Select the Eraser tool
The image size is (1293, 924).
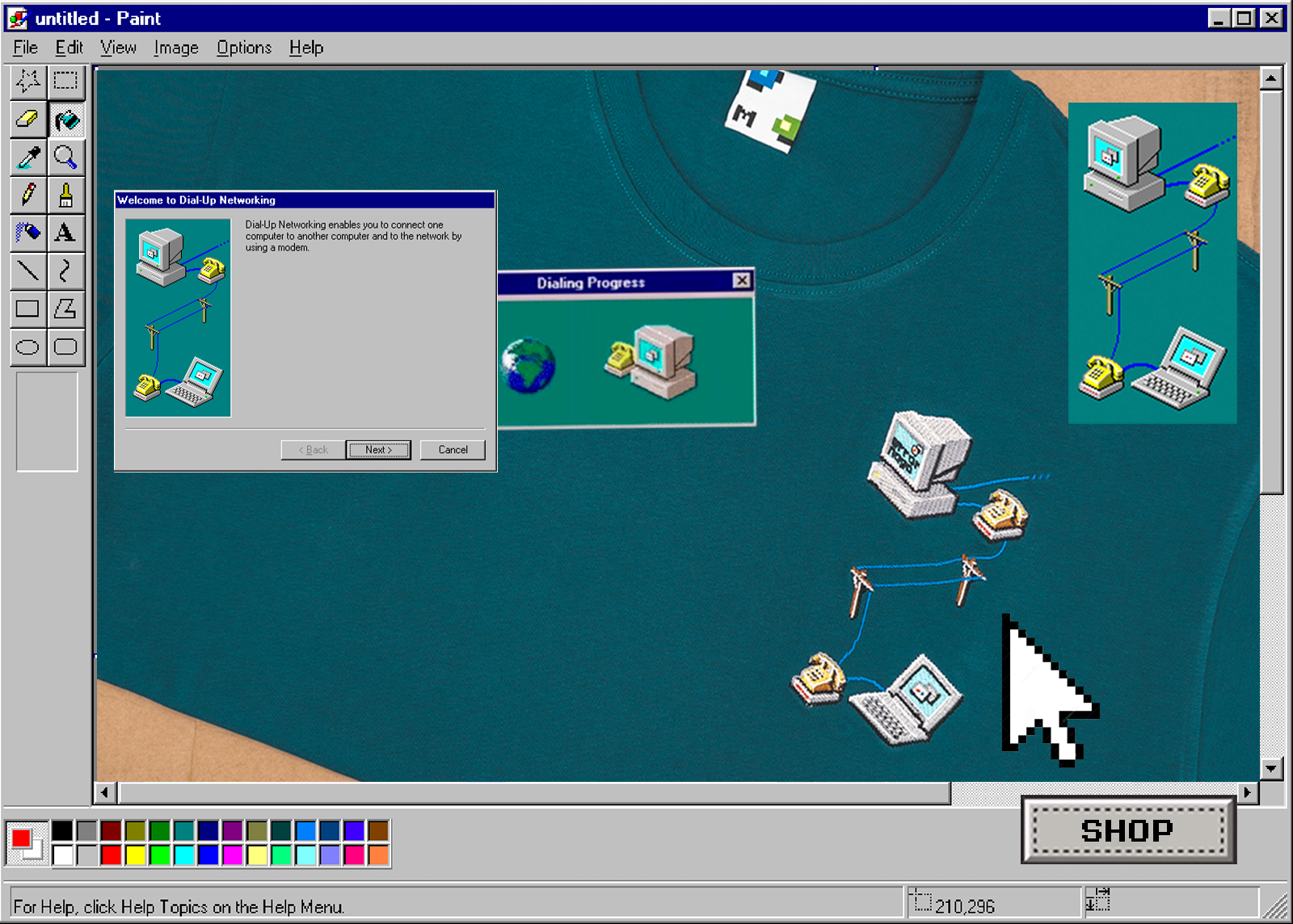(28, 120)
